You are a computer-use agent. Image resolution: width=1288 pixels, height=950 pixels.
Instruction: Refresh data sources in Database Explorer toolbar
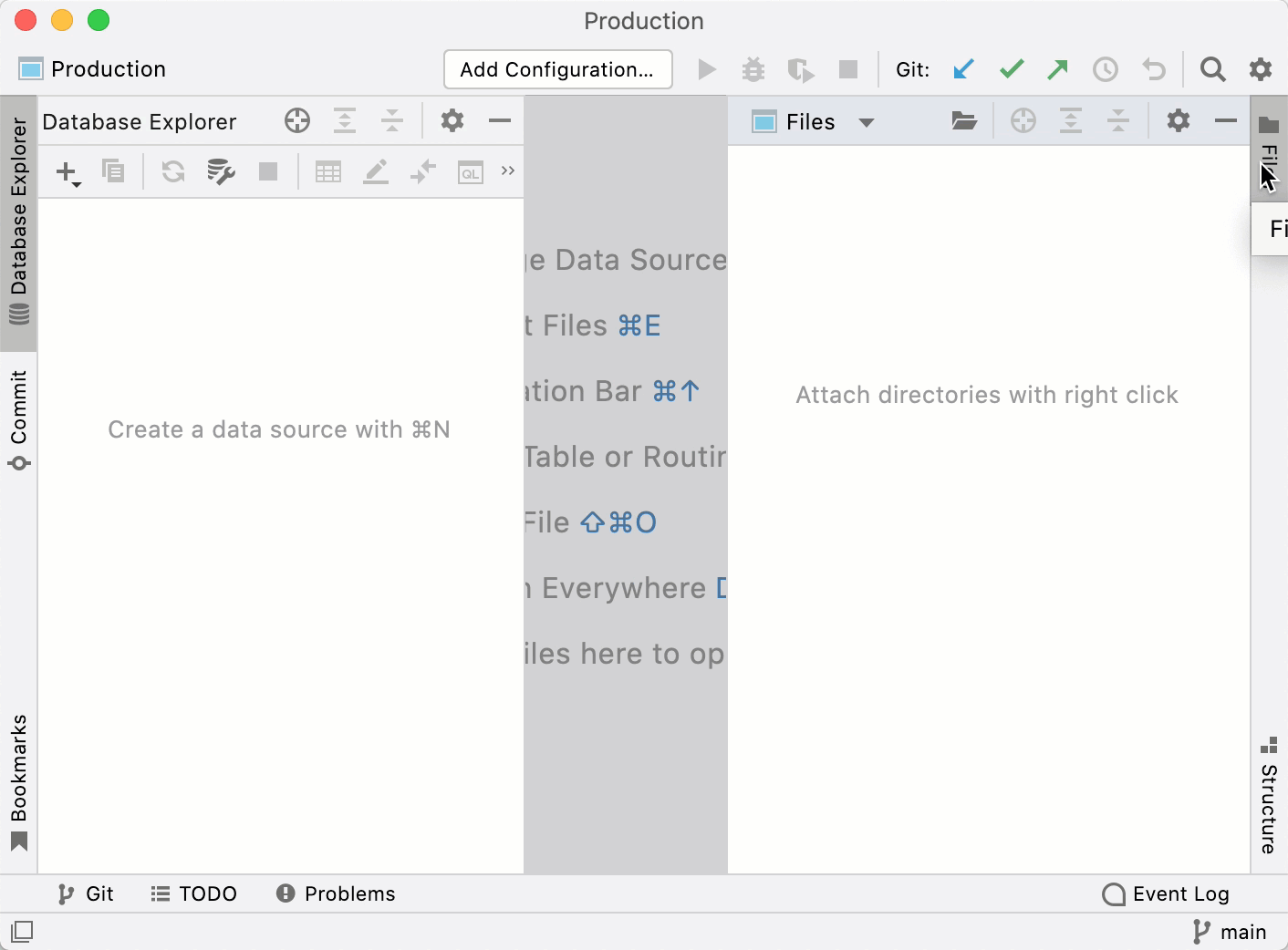(x=172, y=171)
